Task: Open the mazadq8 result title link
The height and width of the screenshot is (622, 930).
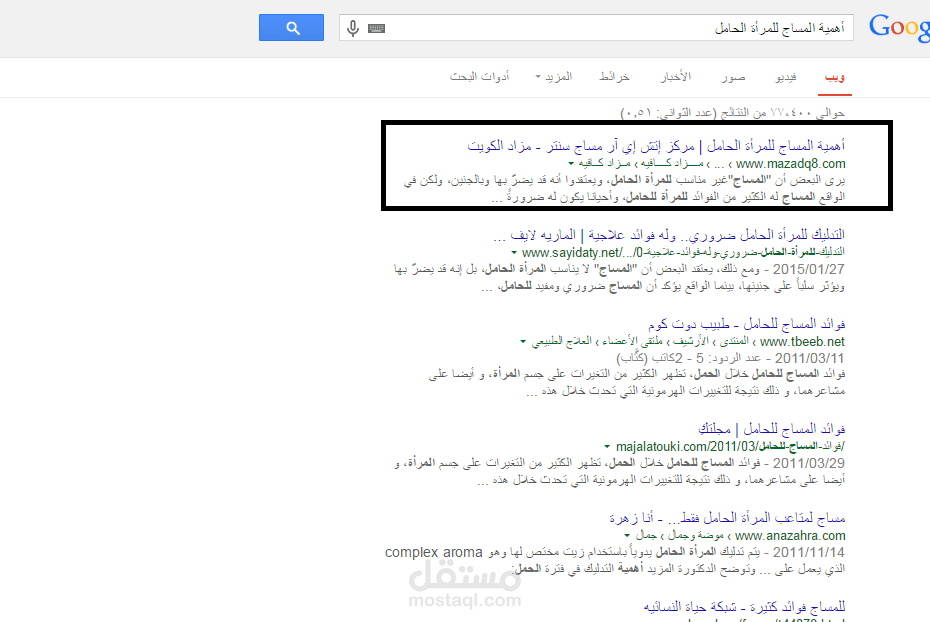Action: 656,146
